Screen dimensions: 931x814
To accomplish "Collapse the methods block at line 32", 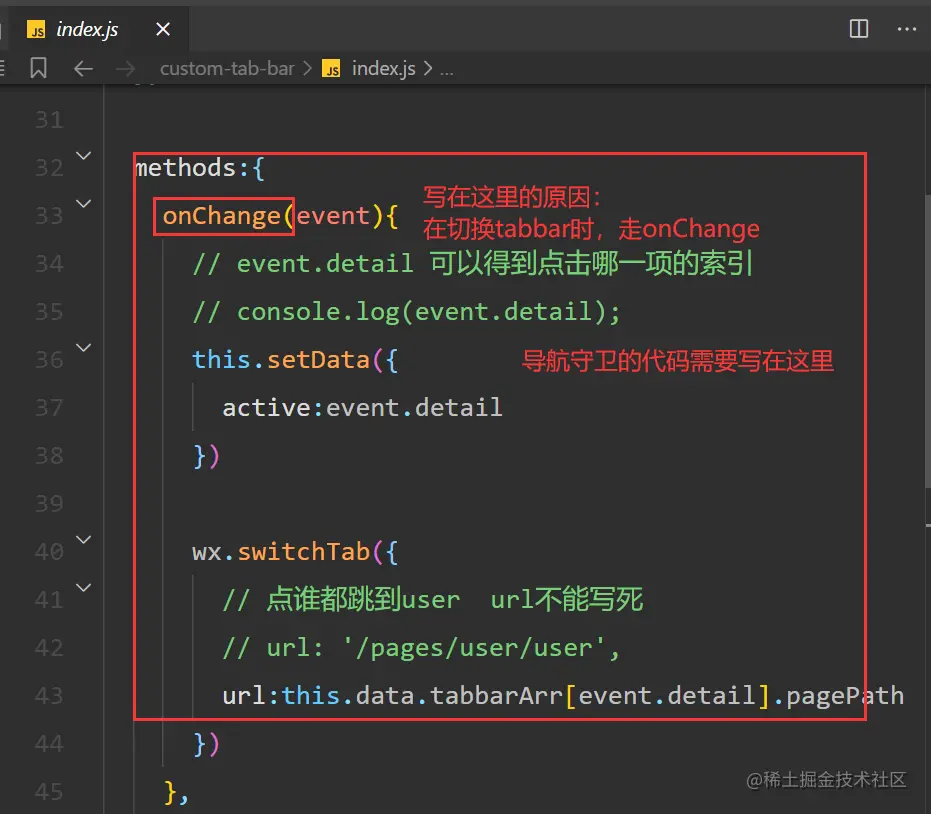I will (84, 156).
